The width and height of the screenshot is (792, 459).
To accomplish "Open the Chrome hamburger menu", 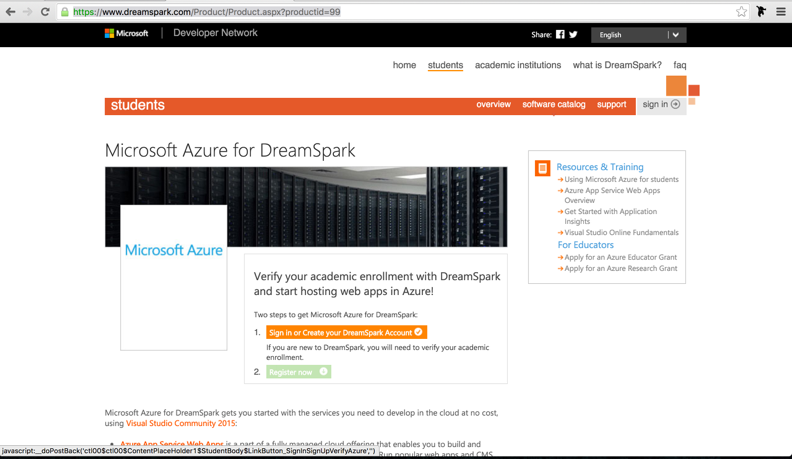I will coord(781,12).
